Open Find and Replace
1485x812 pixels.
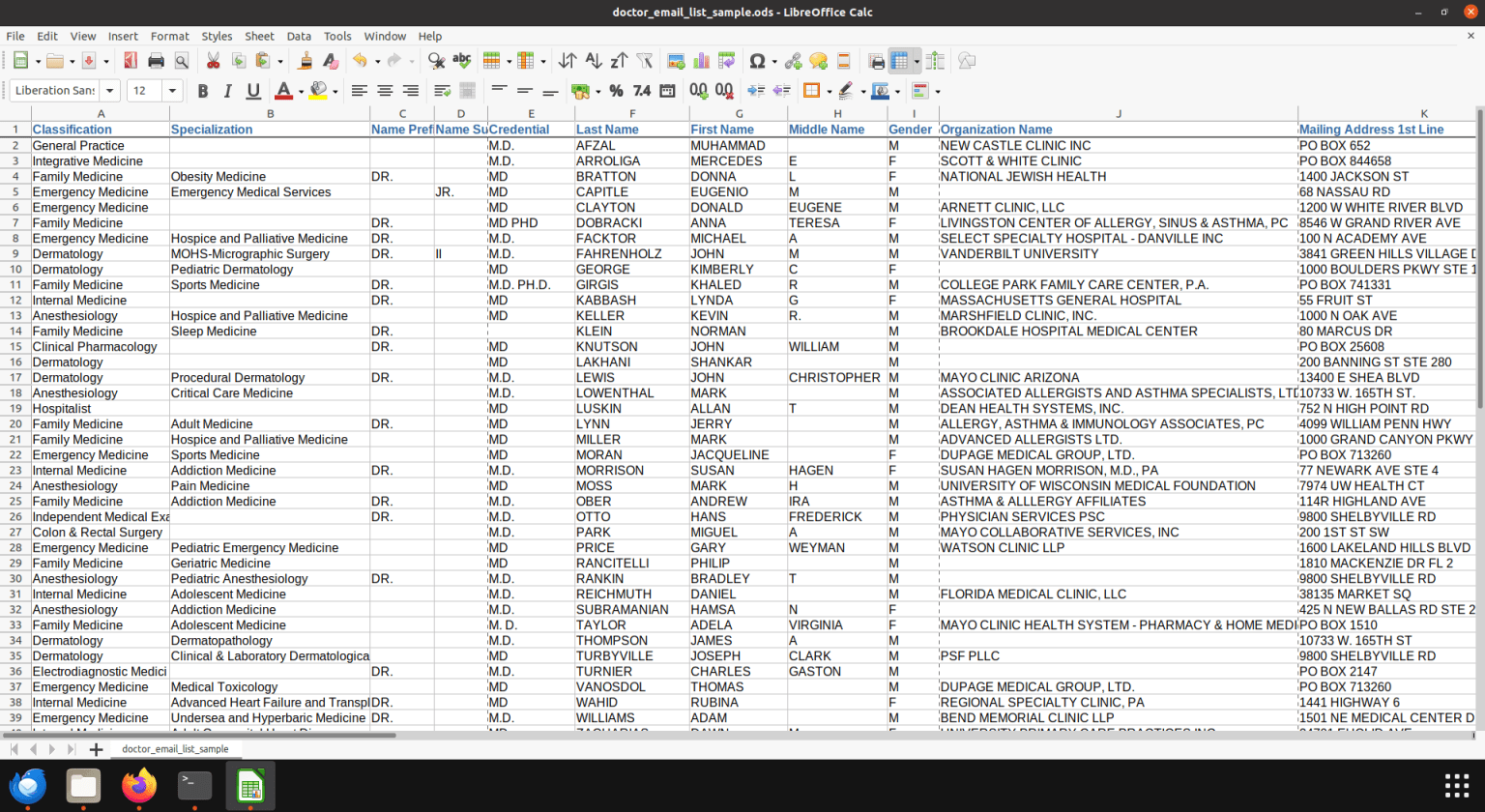click(435, 60)
